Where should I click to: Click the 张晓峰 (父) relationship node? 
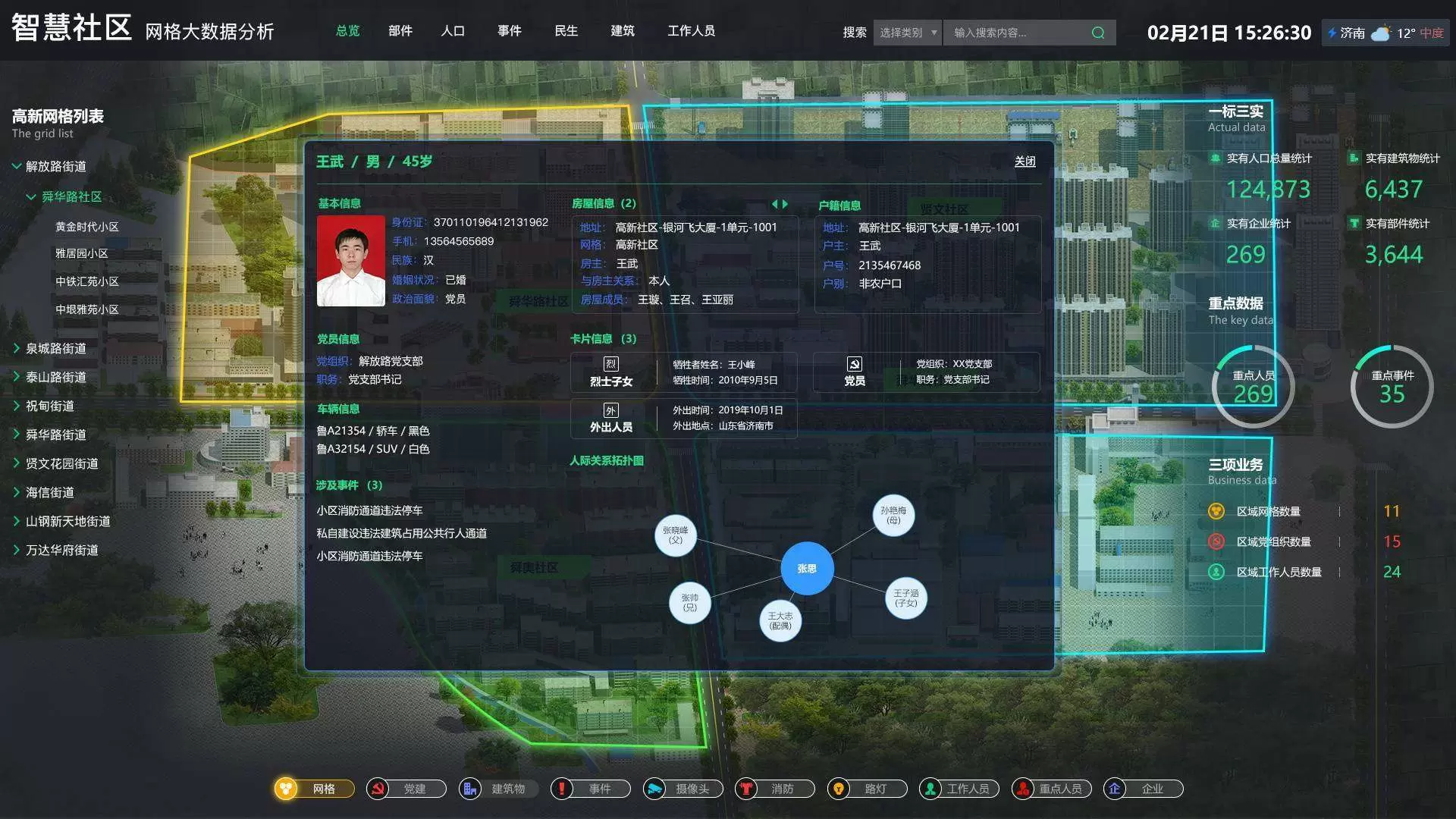[x=675, y=535]
